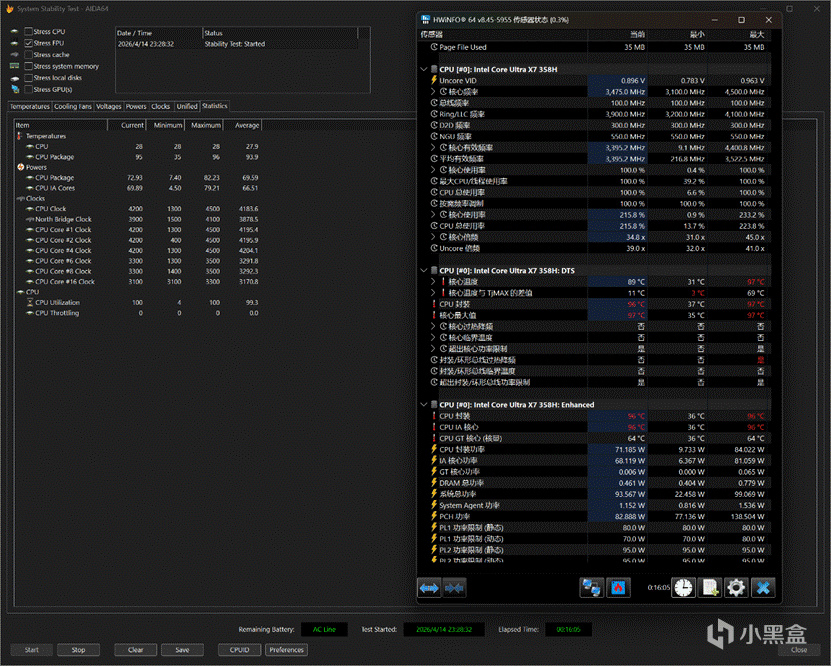Click hourglass icon beside CPU Utilization
Image resolution: width=831 pixels, height=666 pixels.
(x=30, y=303)
